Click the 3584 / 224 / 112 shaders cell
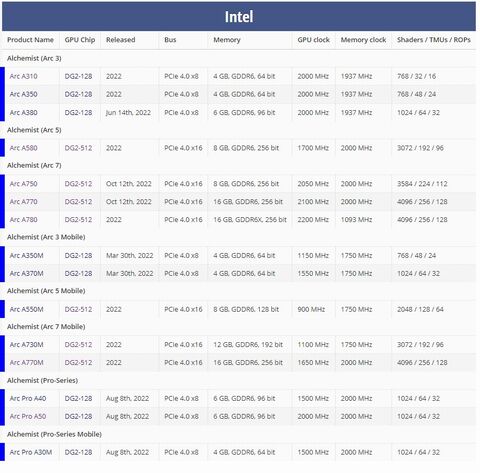This screenshot has width=480, height=473. (422, 184)
